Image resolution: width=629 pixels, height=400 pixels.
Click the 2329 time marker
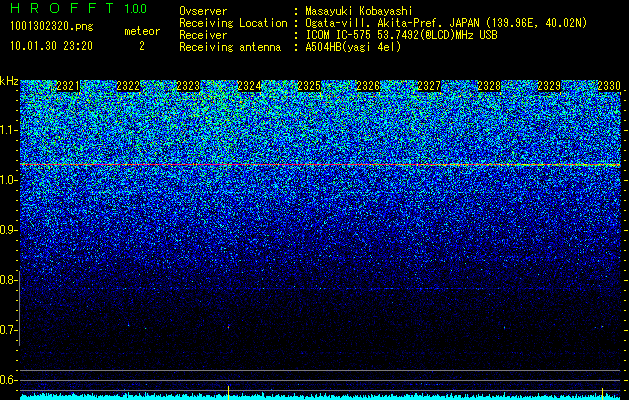click(x=549, y=86)
